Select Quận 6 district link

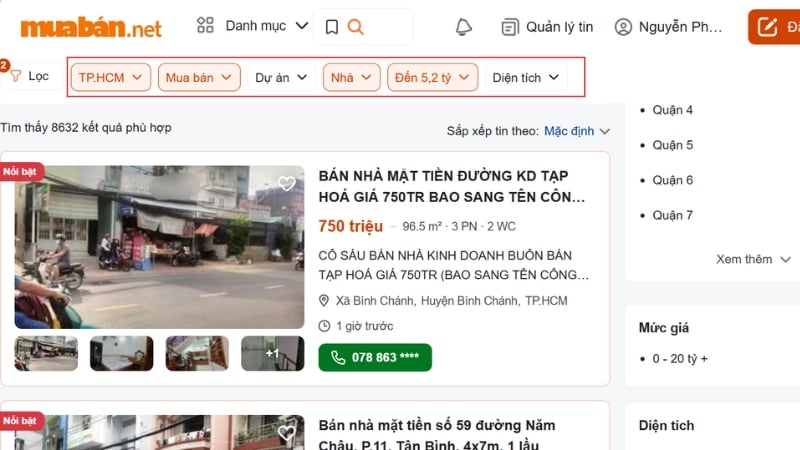672,180
